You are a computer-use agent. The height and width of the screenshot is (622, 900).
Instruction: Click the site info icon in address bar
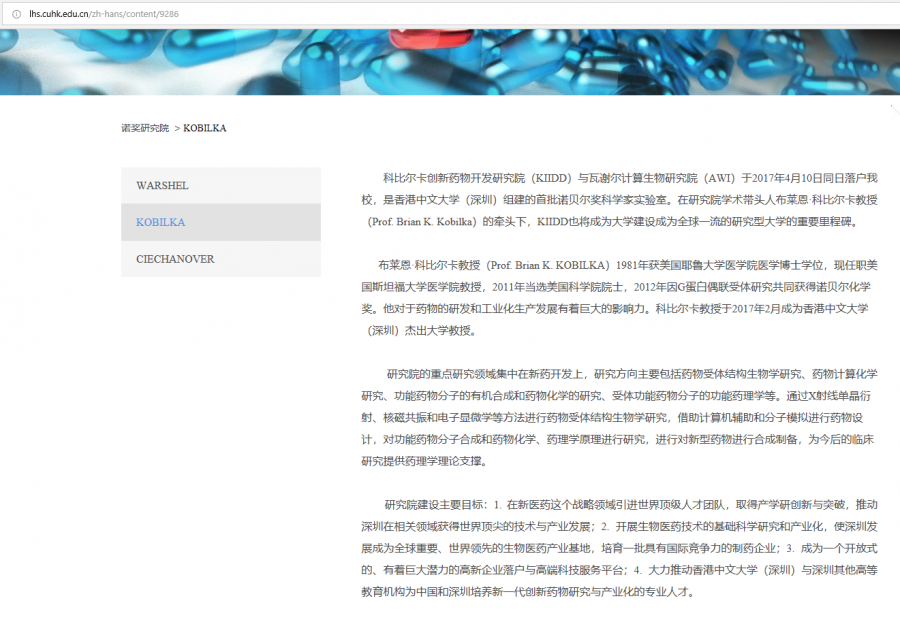(x=17, y=14)
